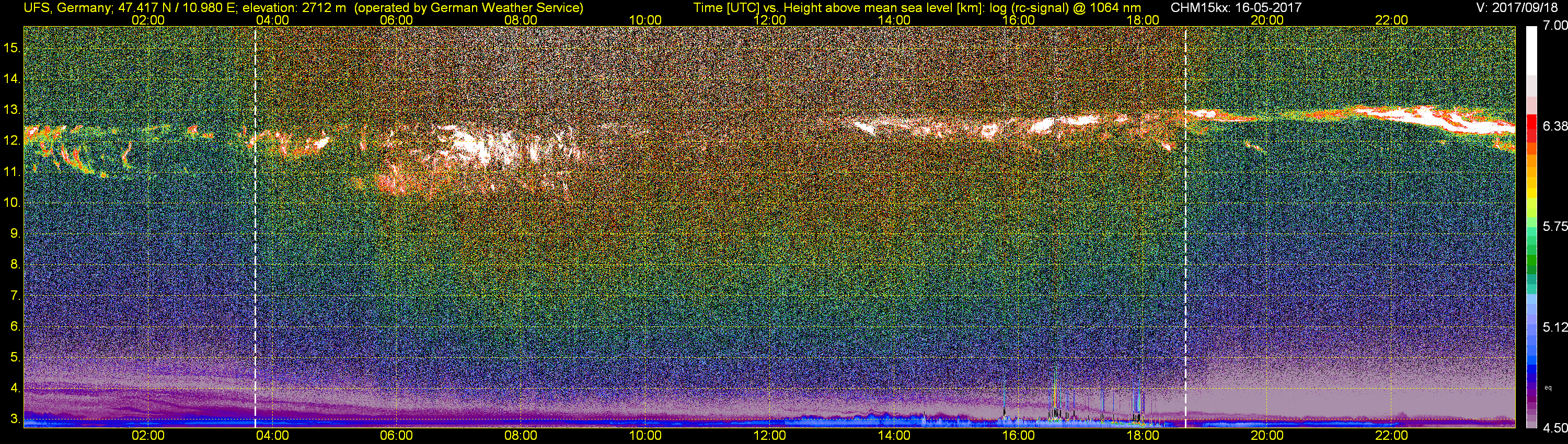The width and height of the screenshot is (1568, 444).
Task: Click the '10:00' label on the bottom time axis
Action: 645,436
